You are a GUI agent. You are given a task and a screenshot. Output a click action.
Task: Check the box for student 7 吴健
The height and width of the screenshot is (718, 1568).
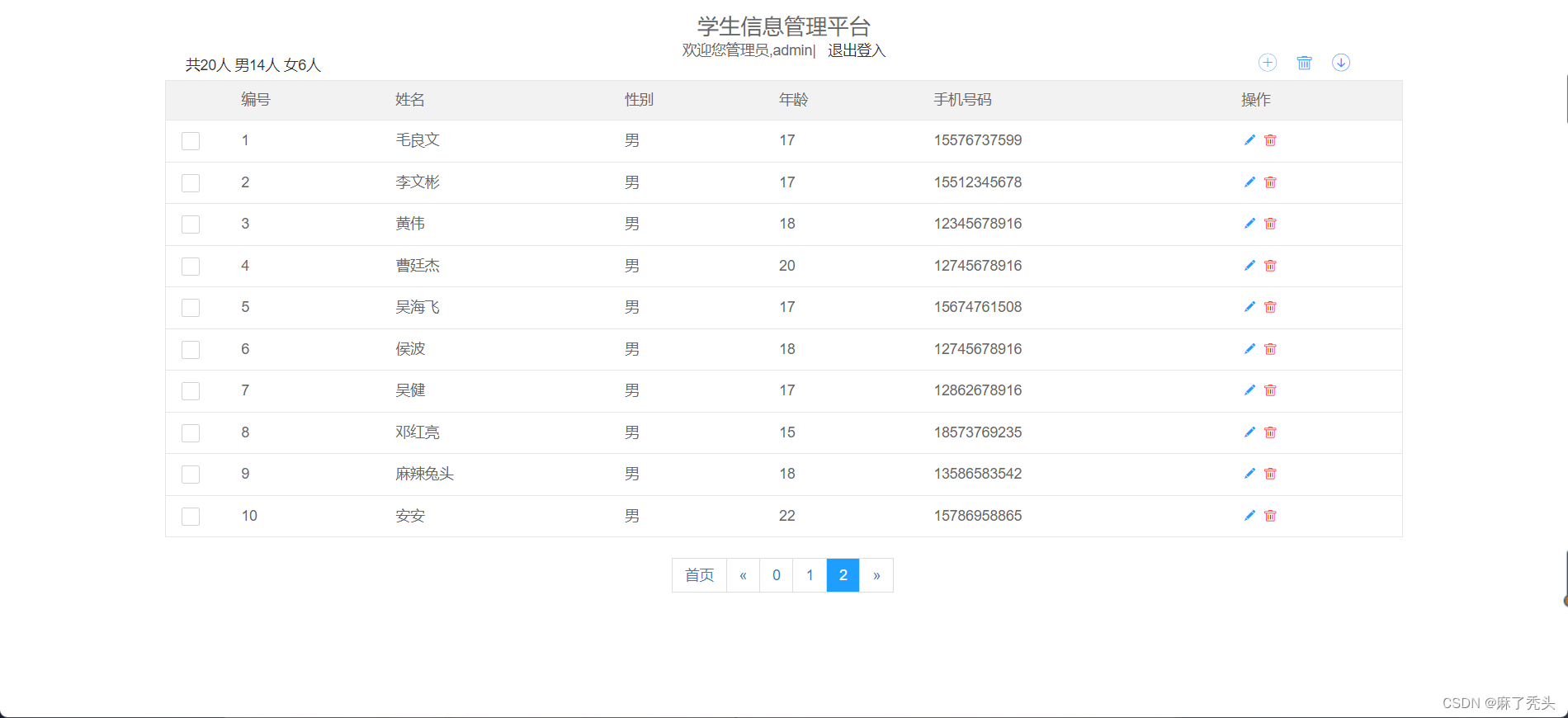point(191,391)
